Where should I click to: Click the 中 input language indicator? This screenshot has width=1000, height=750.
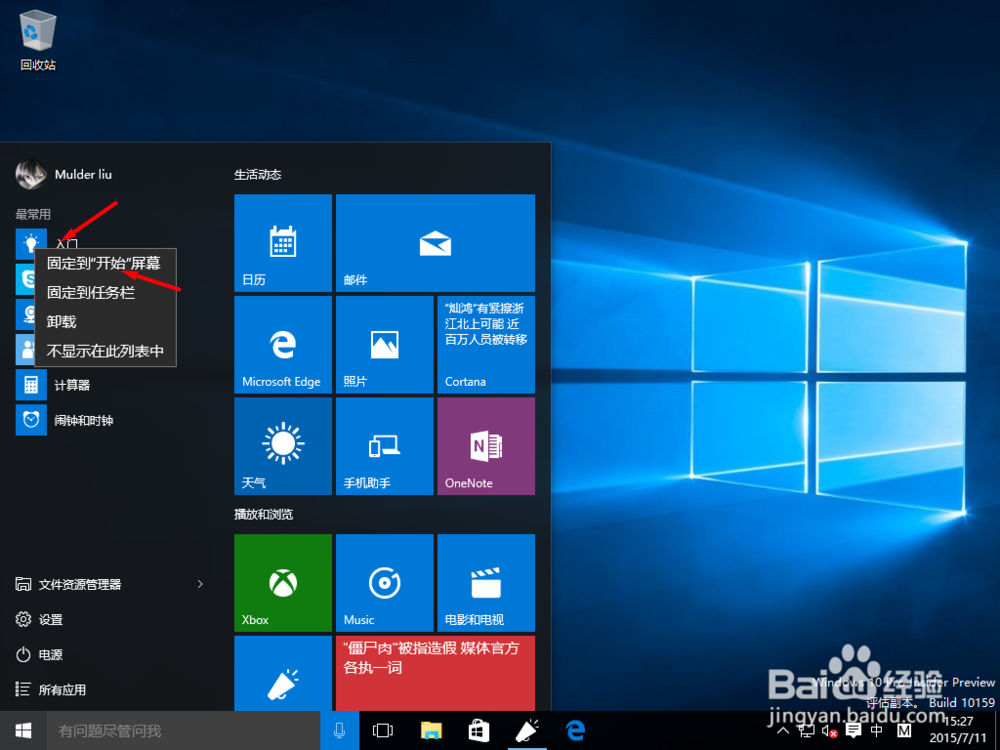(x=877, y=731)
